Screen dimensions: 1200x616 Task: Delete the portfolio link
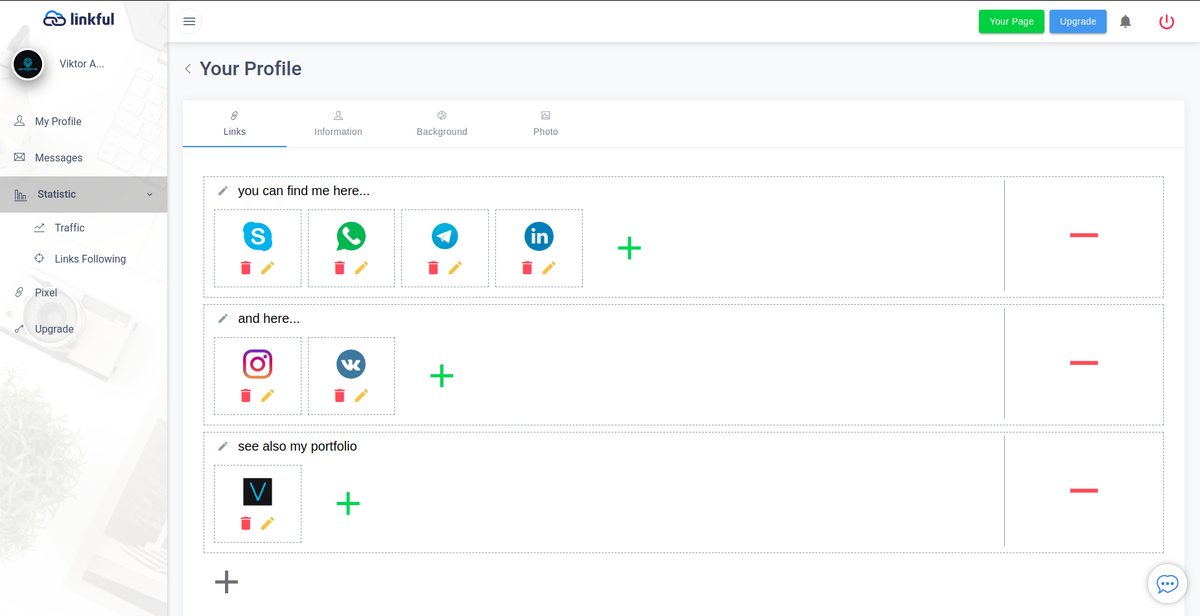click(246, 523)
